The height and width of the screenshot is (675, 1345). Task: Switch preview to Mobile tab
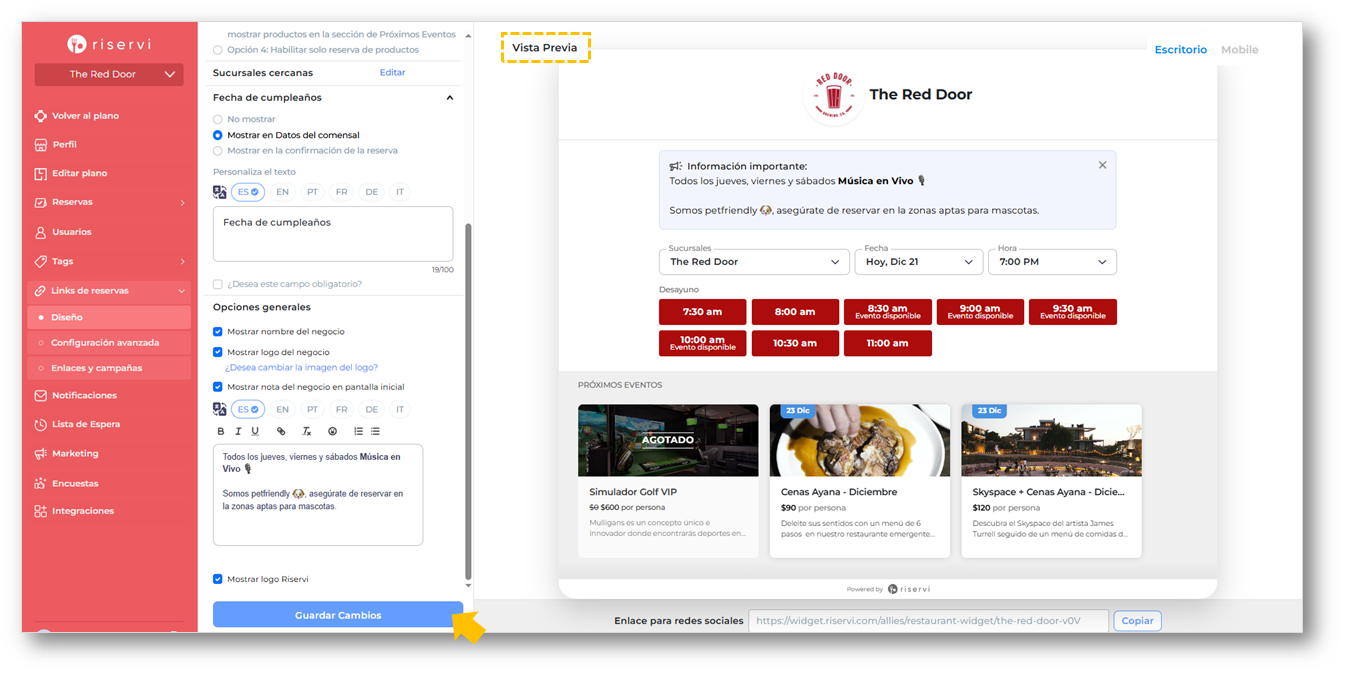tap(1239, 49)
